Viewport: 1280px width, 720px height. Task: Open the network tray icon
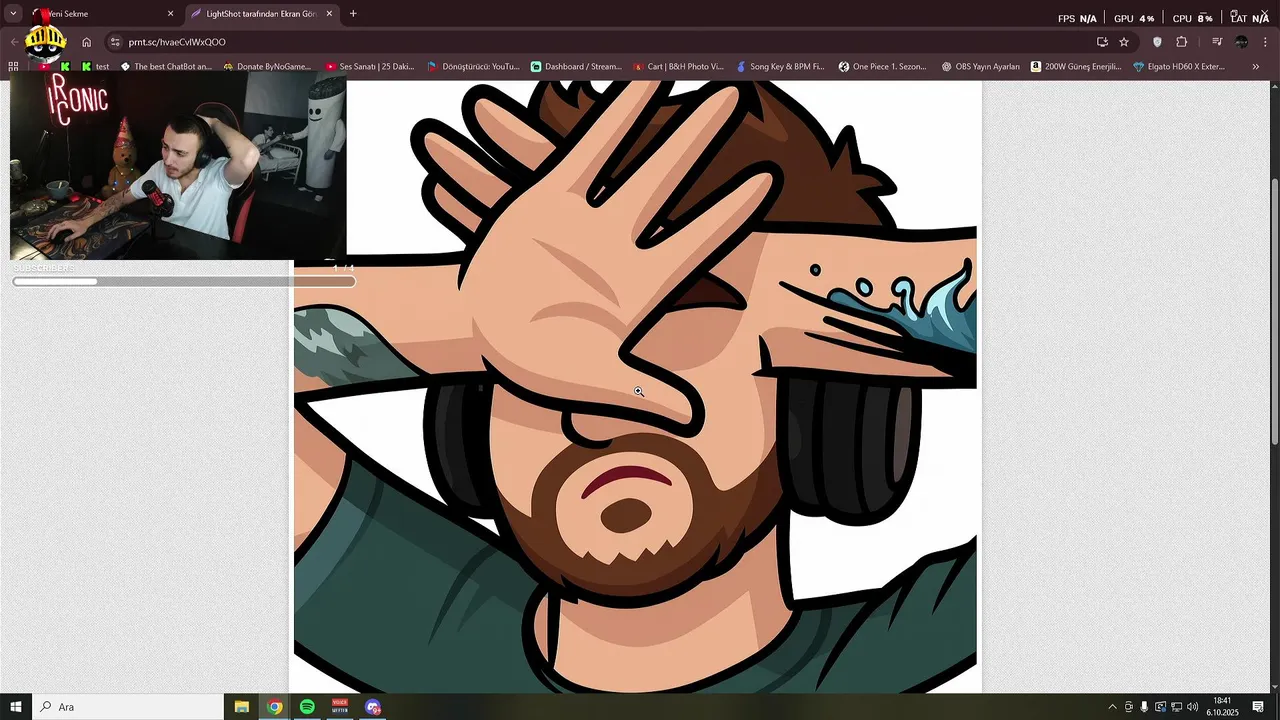pyautogui.click(x=1176, y=707)
